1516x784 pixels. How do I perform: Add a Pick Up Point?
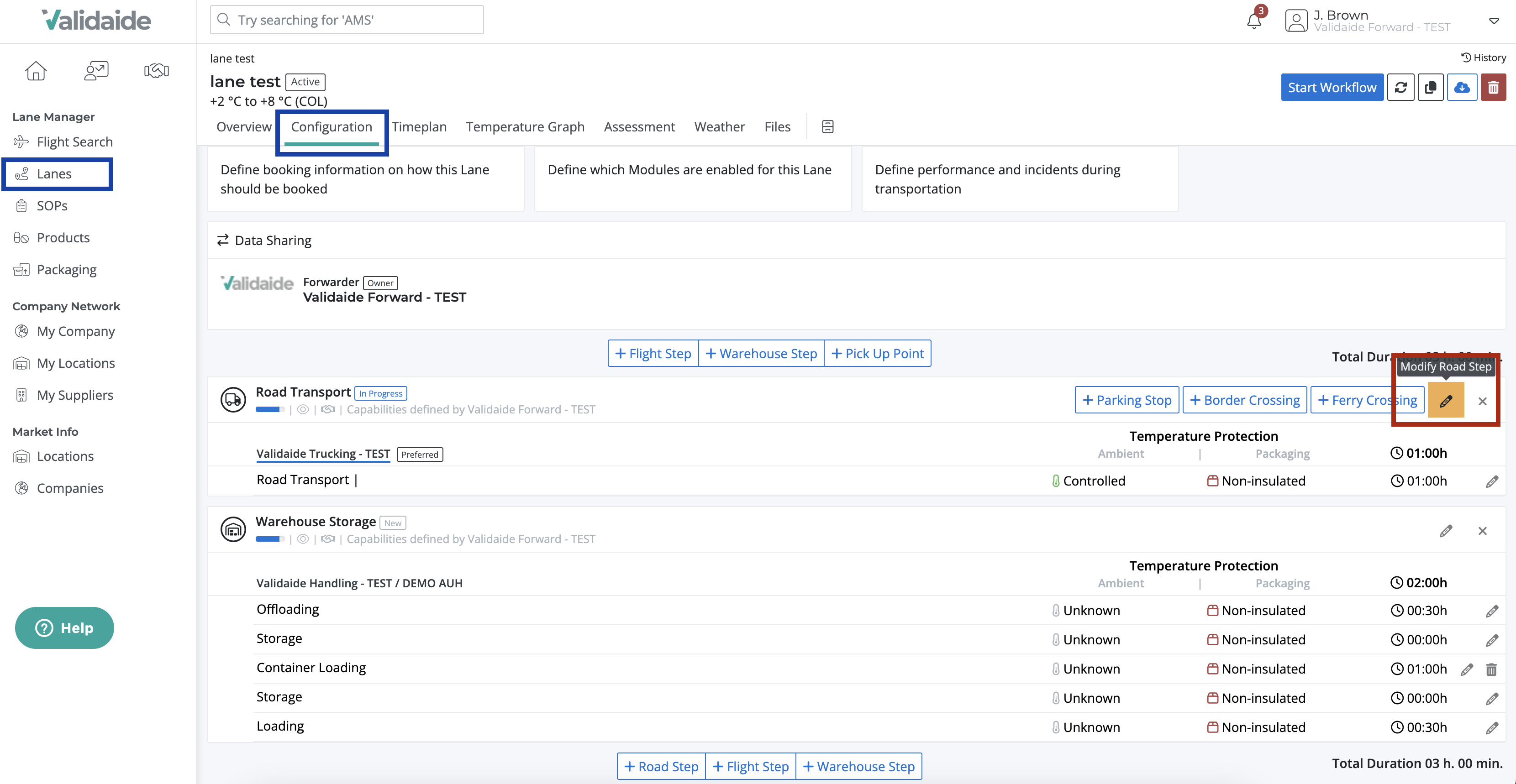878,354
